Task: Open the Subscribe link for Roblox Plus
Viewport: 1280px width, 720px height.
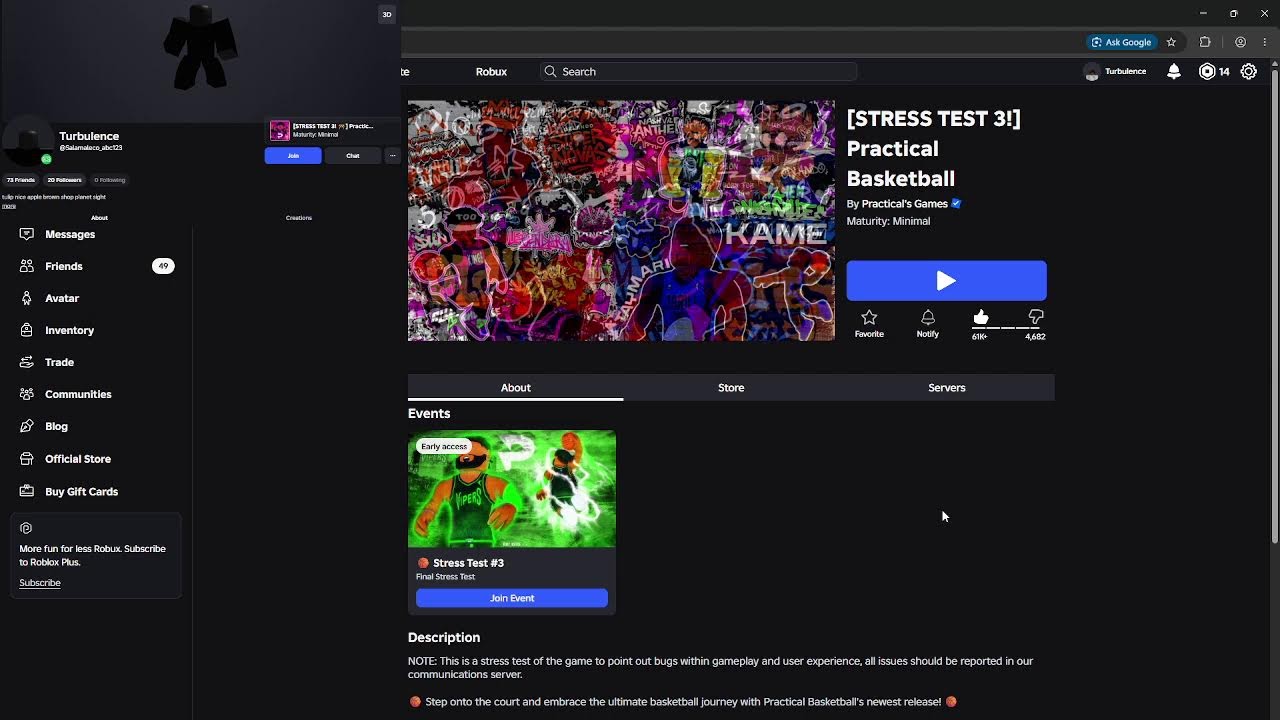Action: click(x=40, y=583)
